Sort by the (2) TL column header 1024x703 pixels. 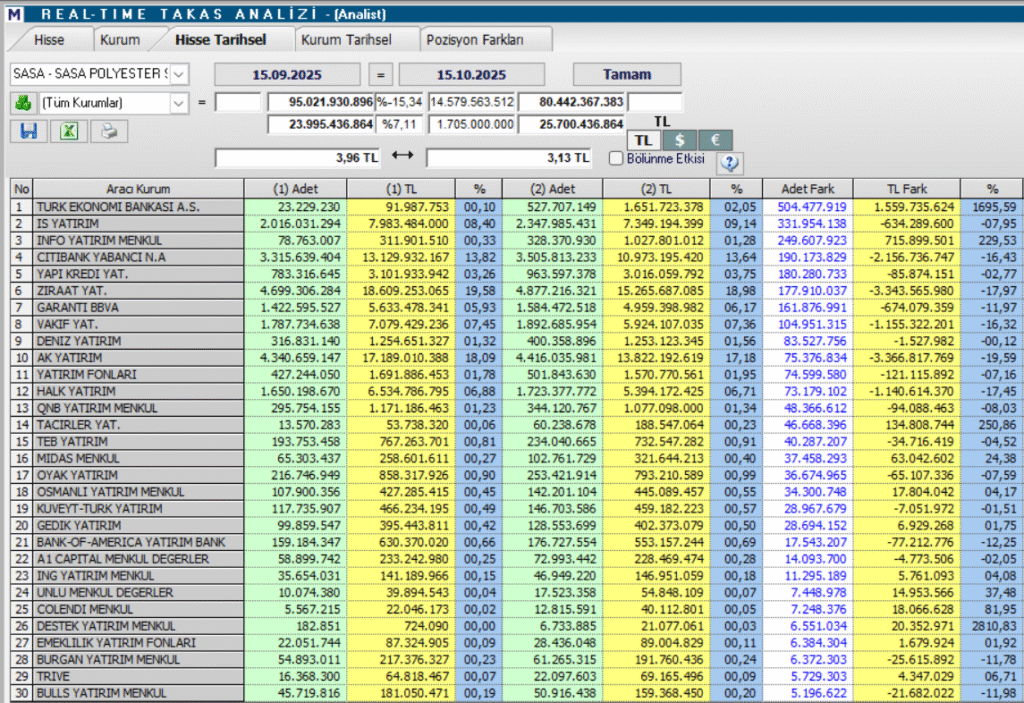pyautogui.click(x=656, y=189)
